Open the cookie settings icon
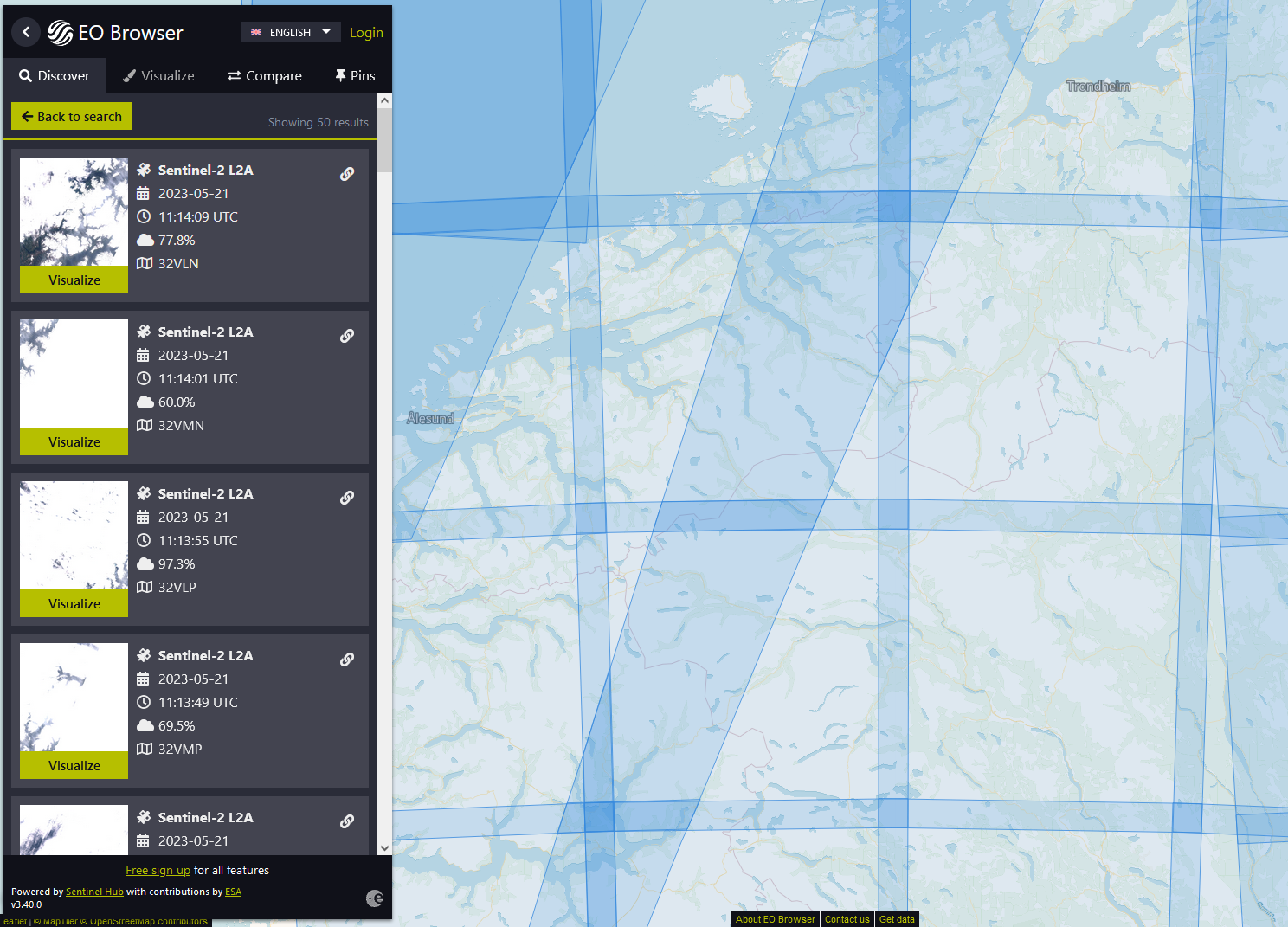1288x927 pixels. pyautogui.click(x=375, y=898)
